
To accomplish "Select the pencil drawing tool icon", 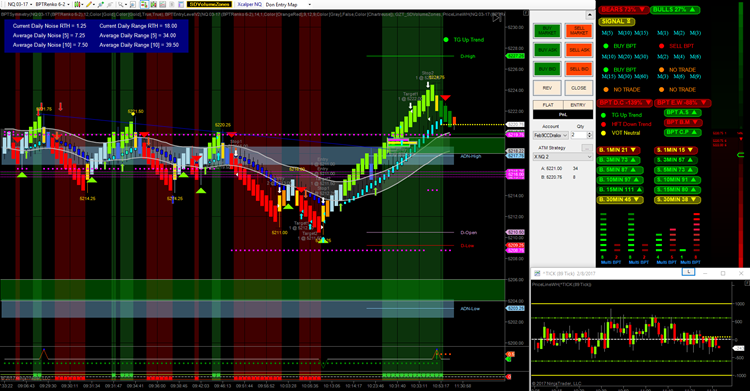I will click(88, 4).
